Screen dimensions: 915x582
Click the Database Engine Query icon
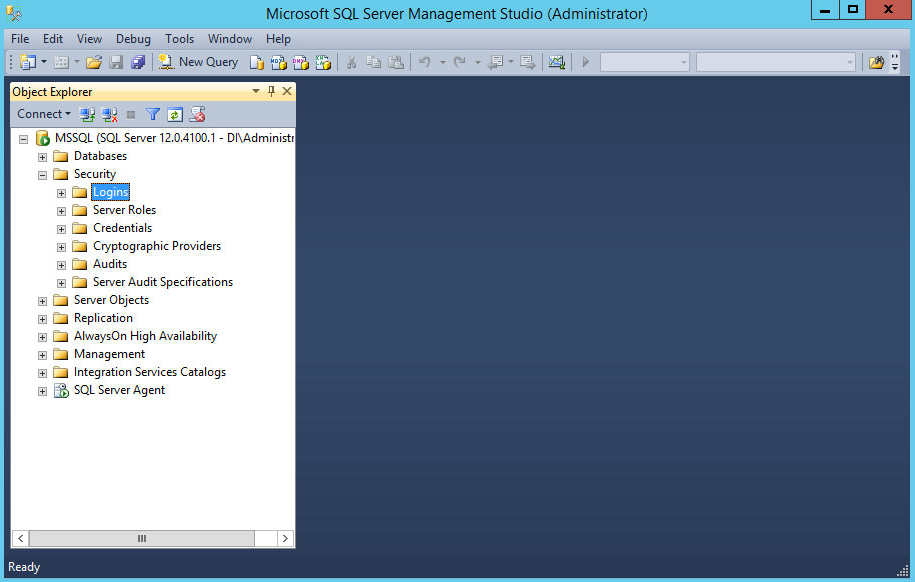pos(257,62)
